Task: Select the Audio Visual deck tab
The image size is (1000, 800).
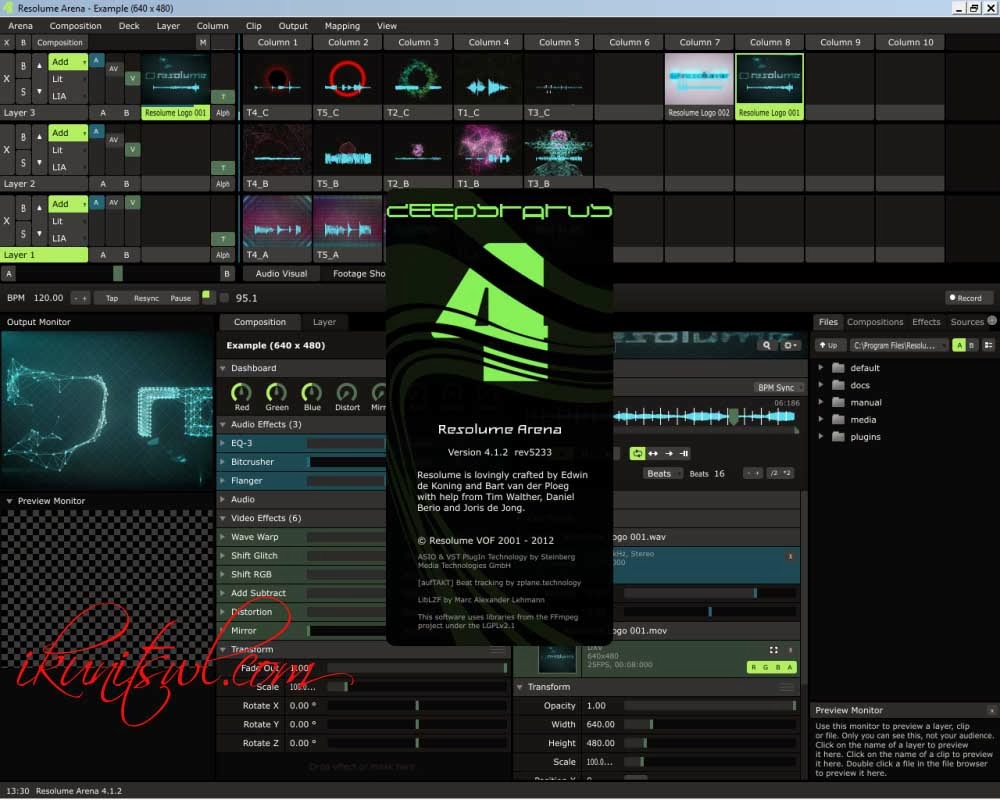Action: click(281, 274)
